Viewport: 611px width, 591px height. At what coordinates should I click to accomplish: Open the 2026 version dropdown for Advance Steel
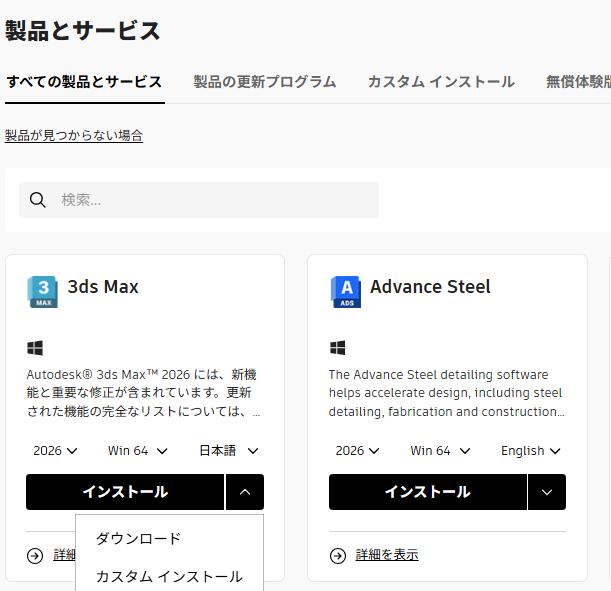click(x=357, y=451)
